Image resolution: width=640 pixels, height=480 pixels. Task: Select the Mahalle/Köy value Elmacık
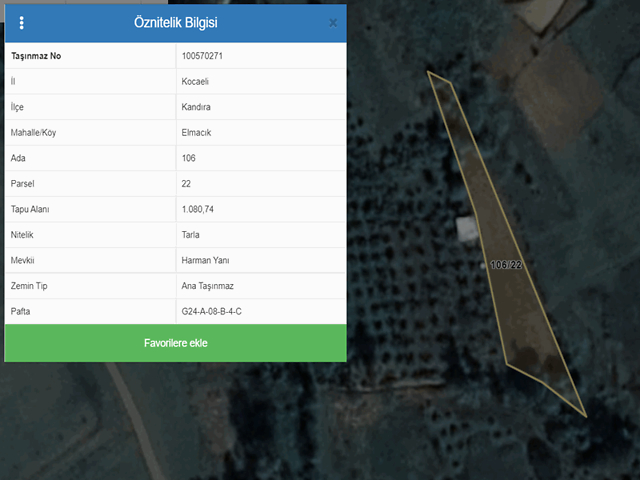197,133
